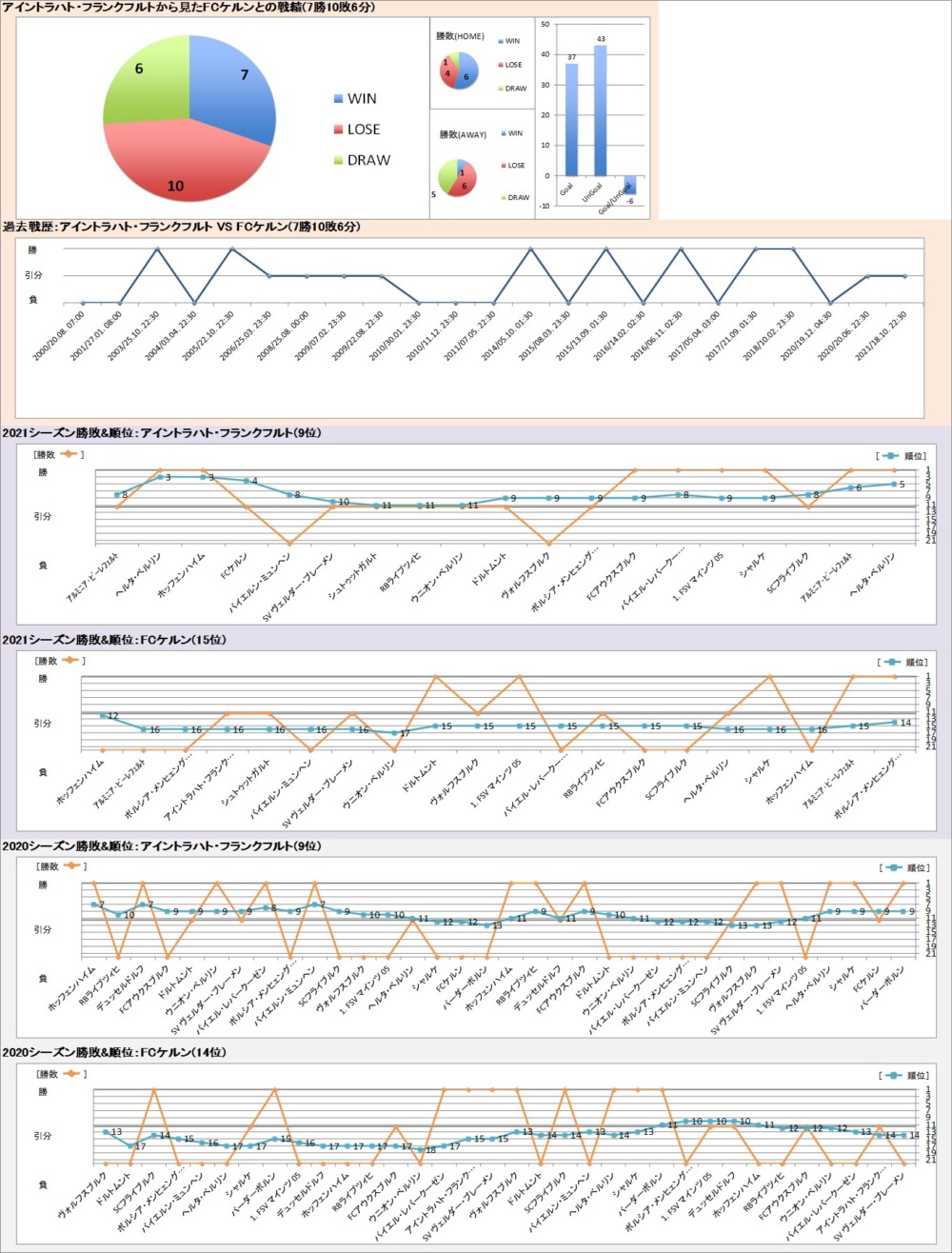
Task: Click rank point 5 in 2021 Frankfurt chart
Action: point(894,485)
